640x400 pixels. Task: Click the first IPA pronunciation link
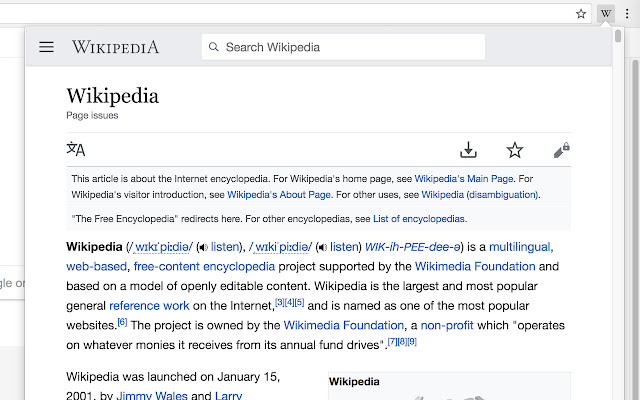[x=160, y=247]
